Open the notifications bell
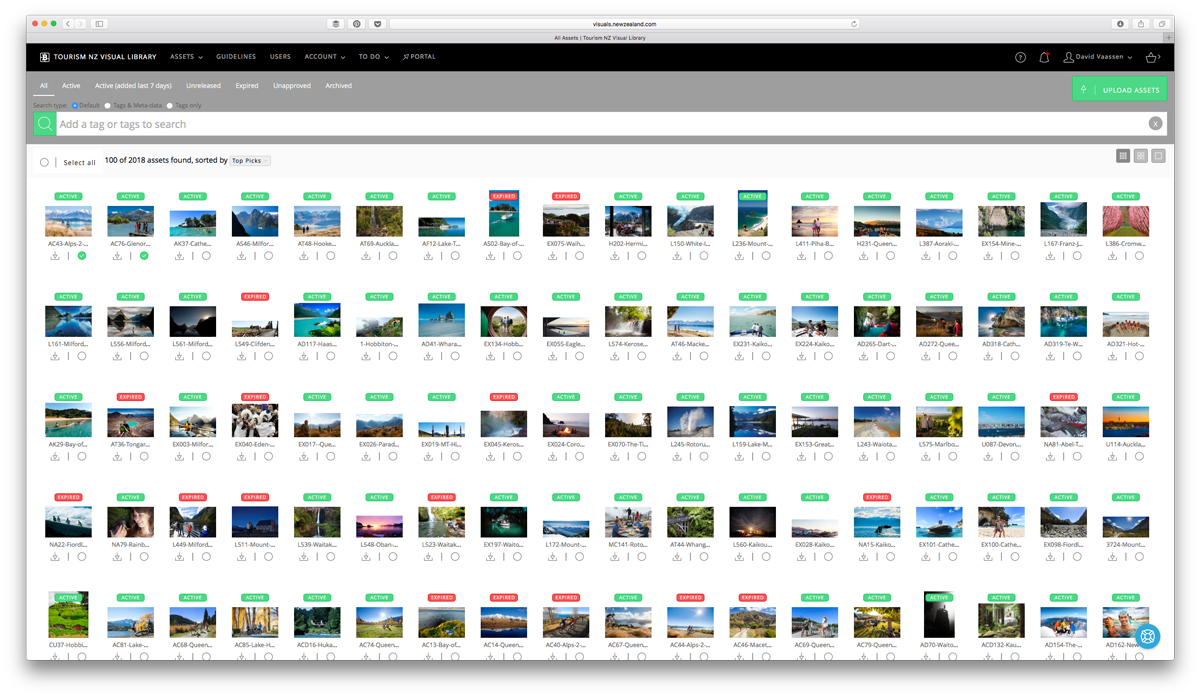The height and width of the screenshot is (697, 1200). [x=1044, y=58]
